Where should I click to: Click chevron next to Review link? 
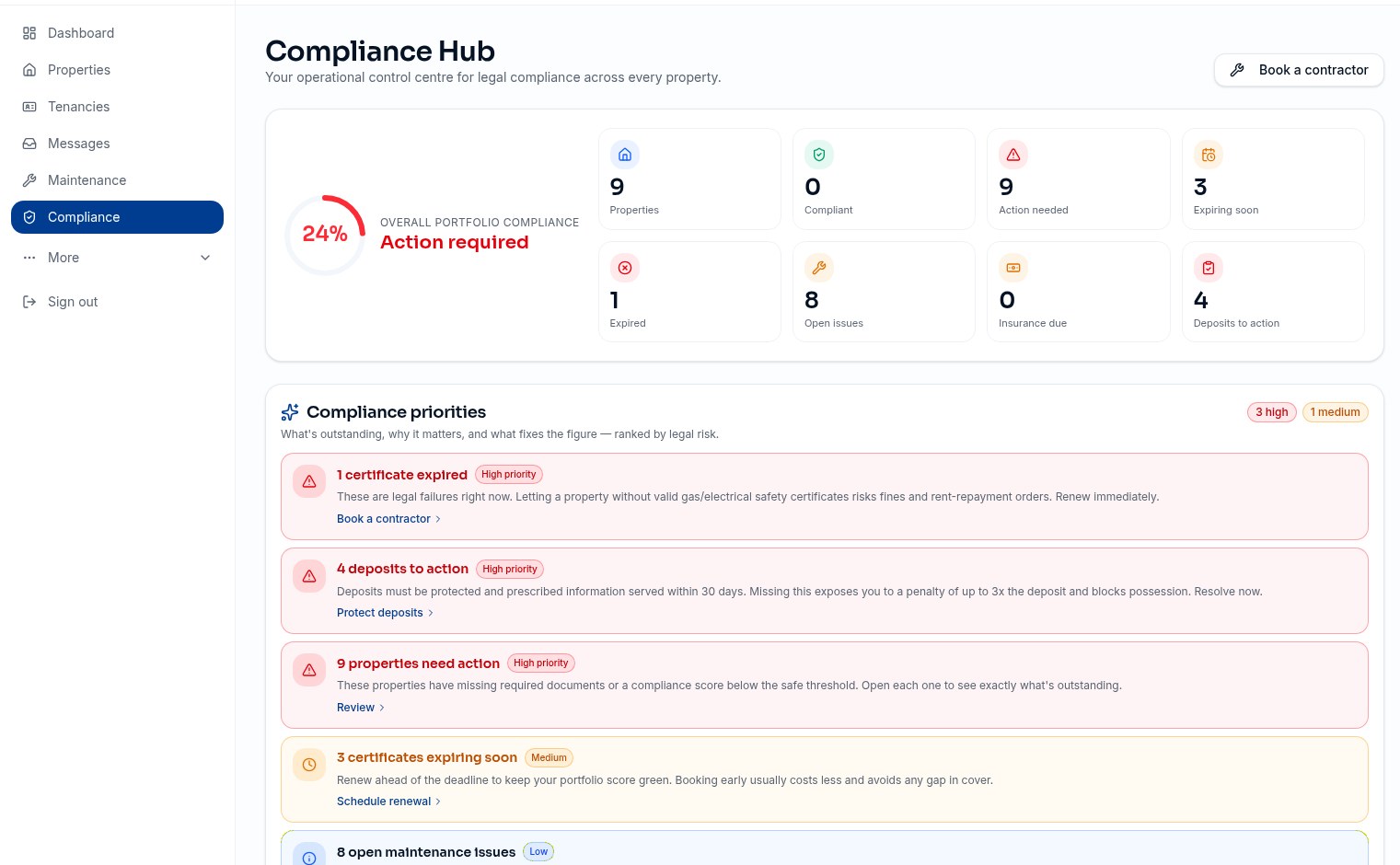tap(382, 708)
